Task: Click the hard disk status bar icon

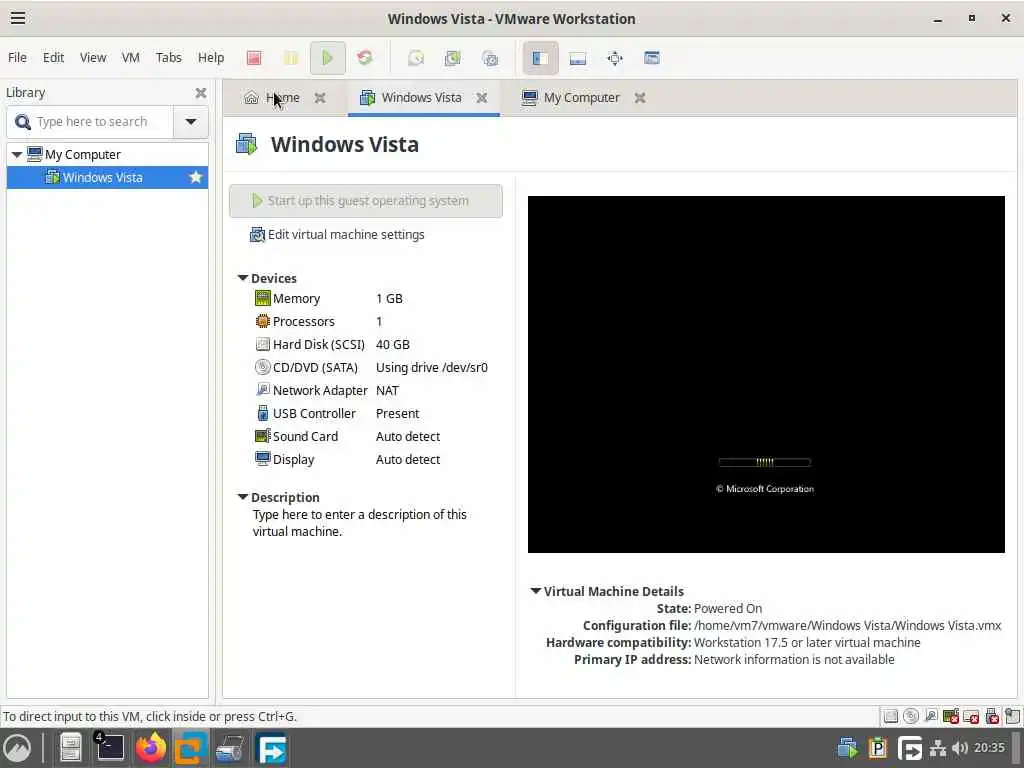Action: coord(890,716)
